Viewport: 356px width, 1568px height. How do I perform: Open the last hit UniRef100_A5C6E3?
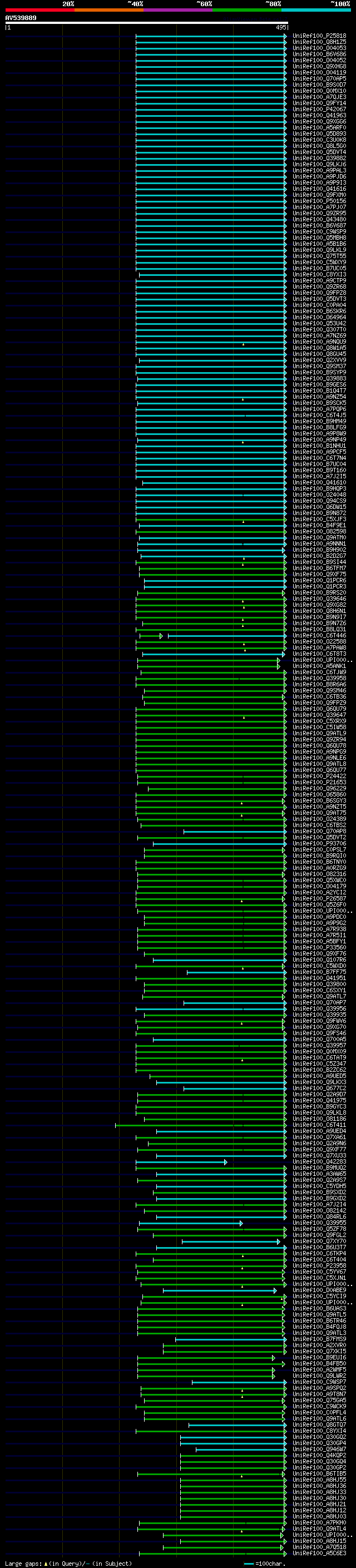[319, 1553]
